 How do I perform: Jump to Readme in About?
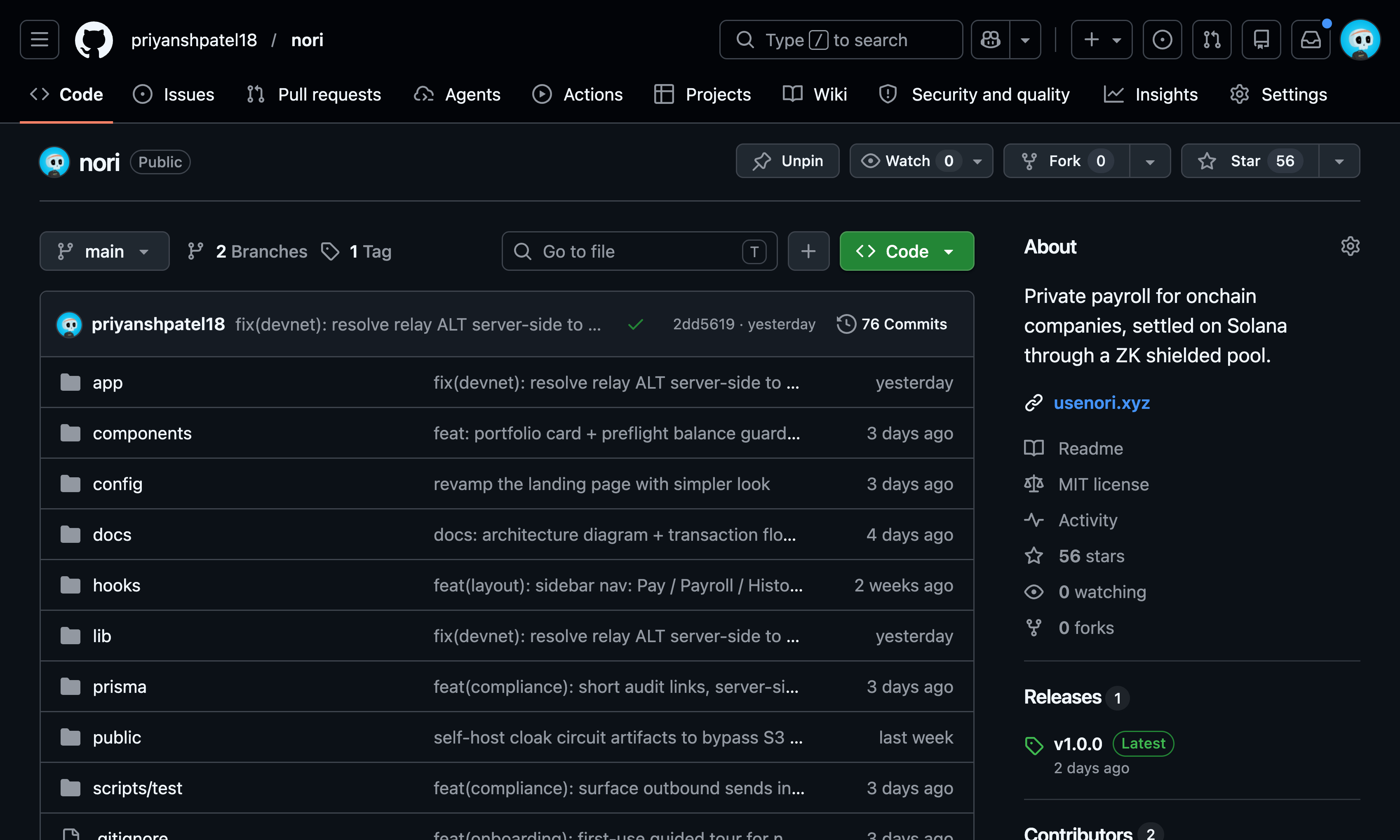1074,448
